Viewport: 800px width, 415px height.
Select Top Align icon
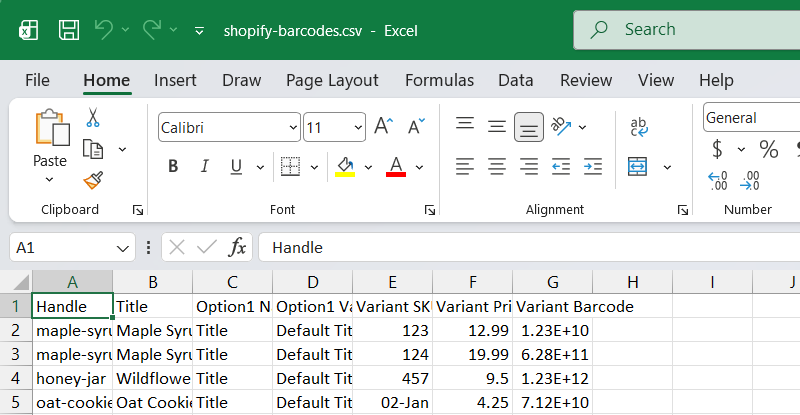click(465, 124)
